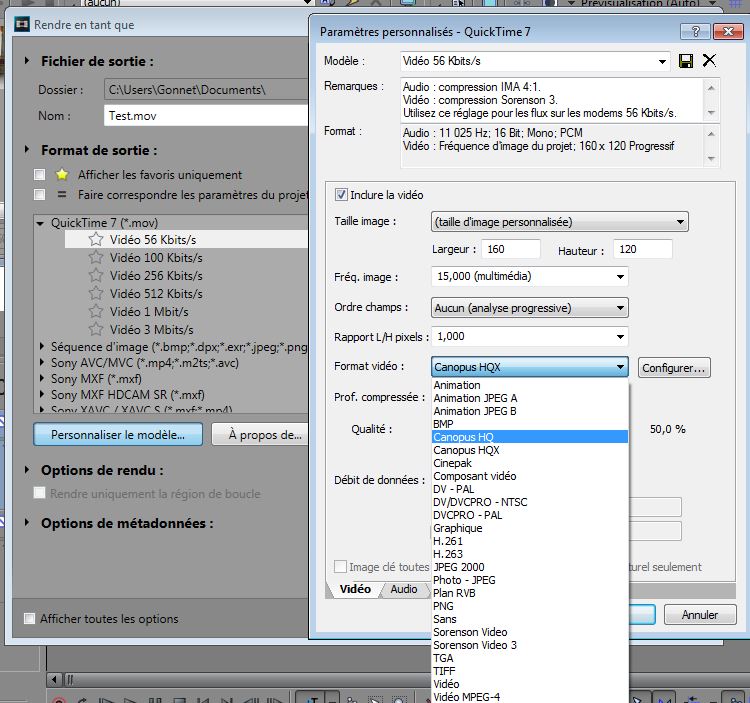Check Afficher toutes les options
The image size is (750, 703).
29,618
